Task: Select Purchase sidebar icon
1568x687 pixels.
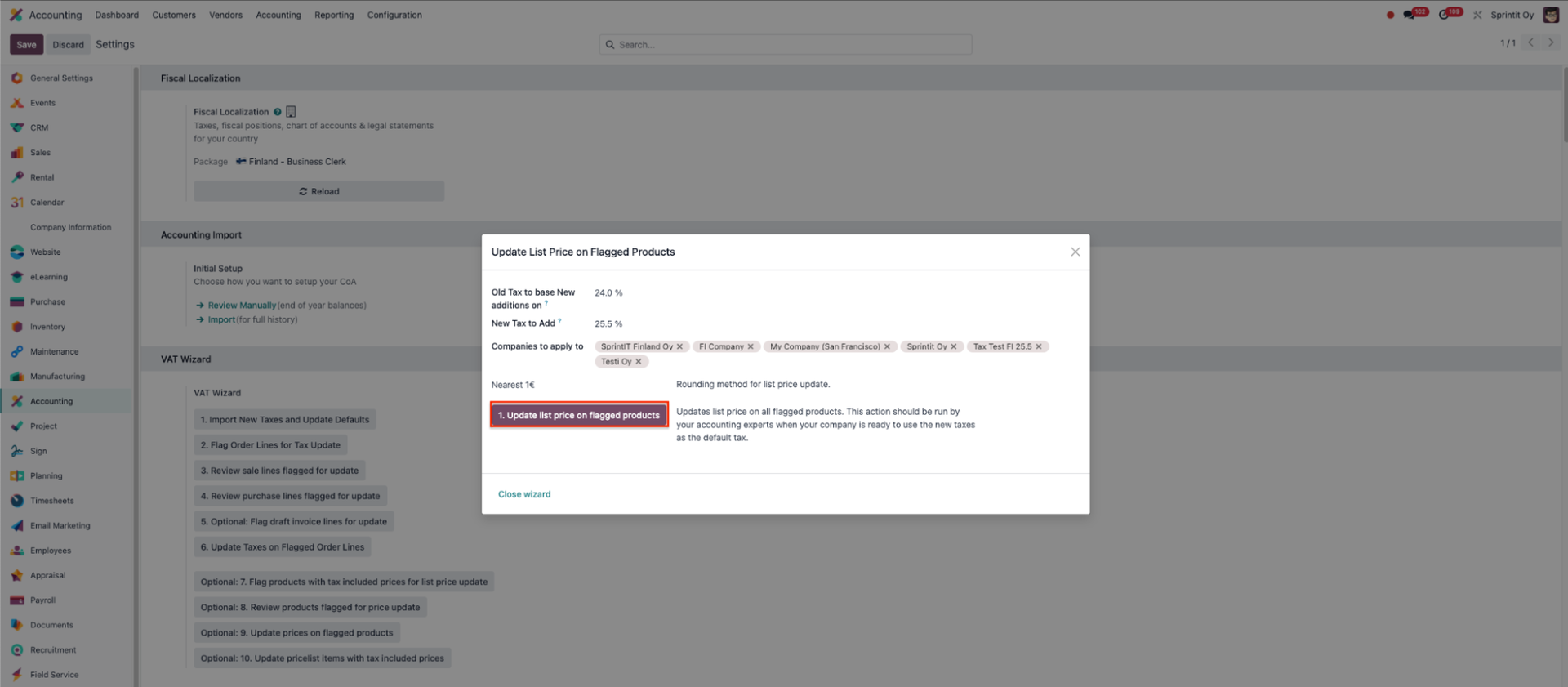Action: pos(17,302)
